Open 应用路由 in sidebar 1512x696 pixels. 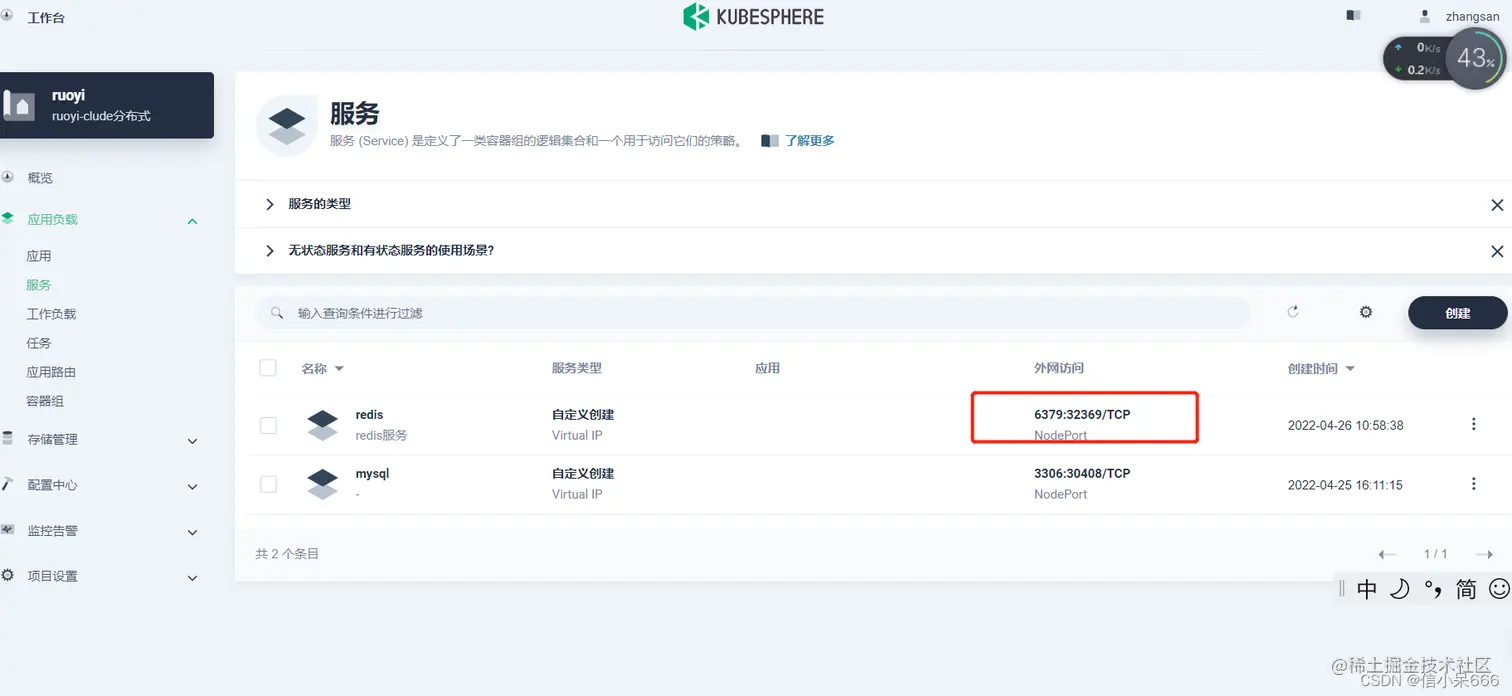pyautogui.click(x=51, y=372)
